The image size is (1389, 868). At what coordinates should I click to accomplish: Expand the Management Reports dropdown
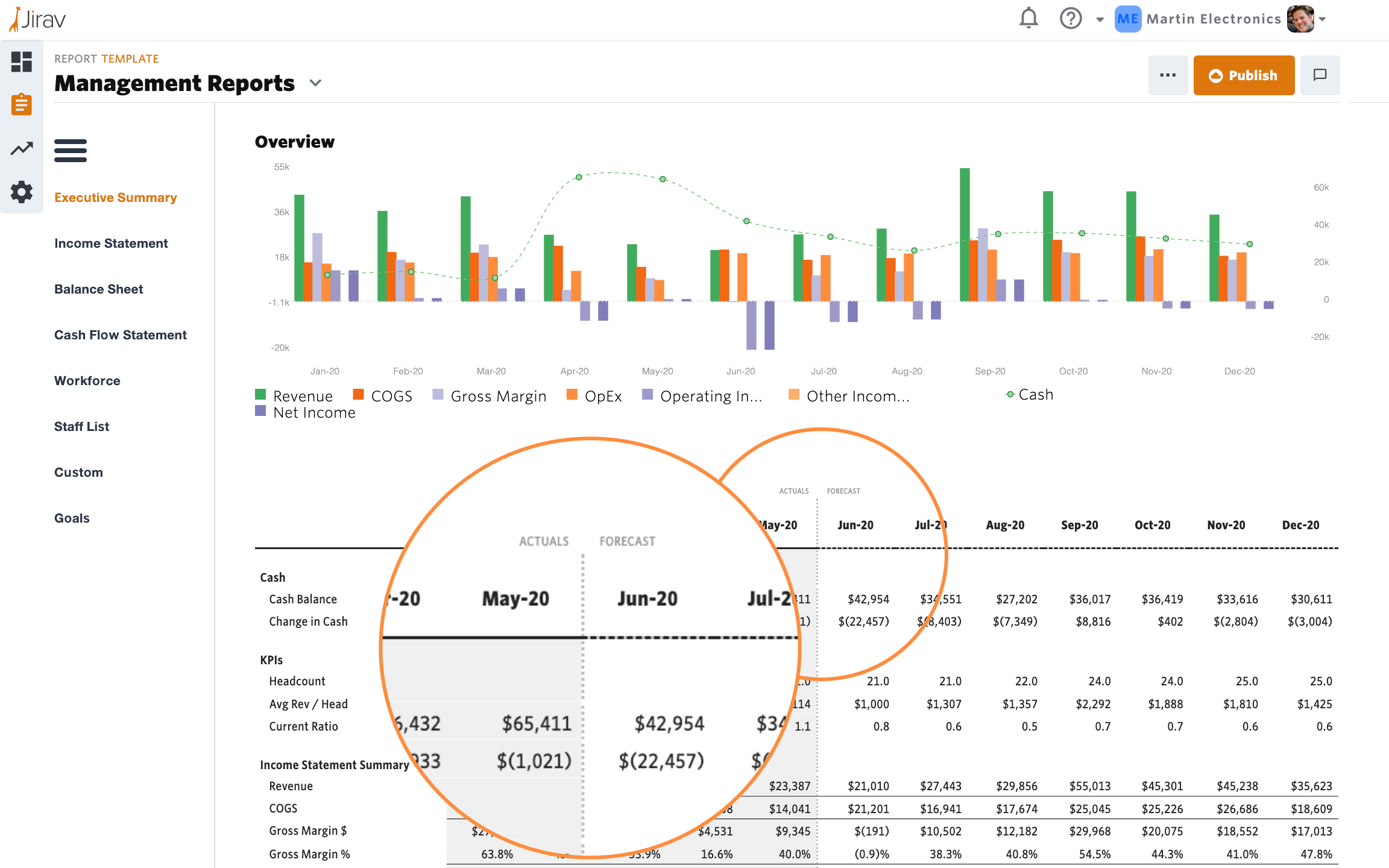pos(316,83)
